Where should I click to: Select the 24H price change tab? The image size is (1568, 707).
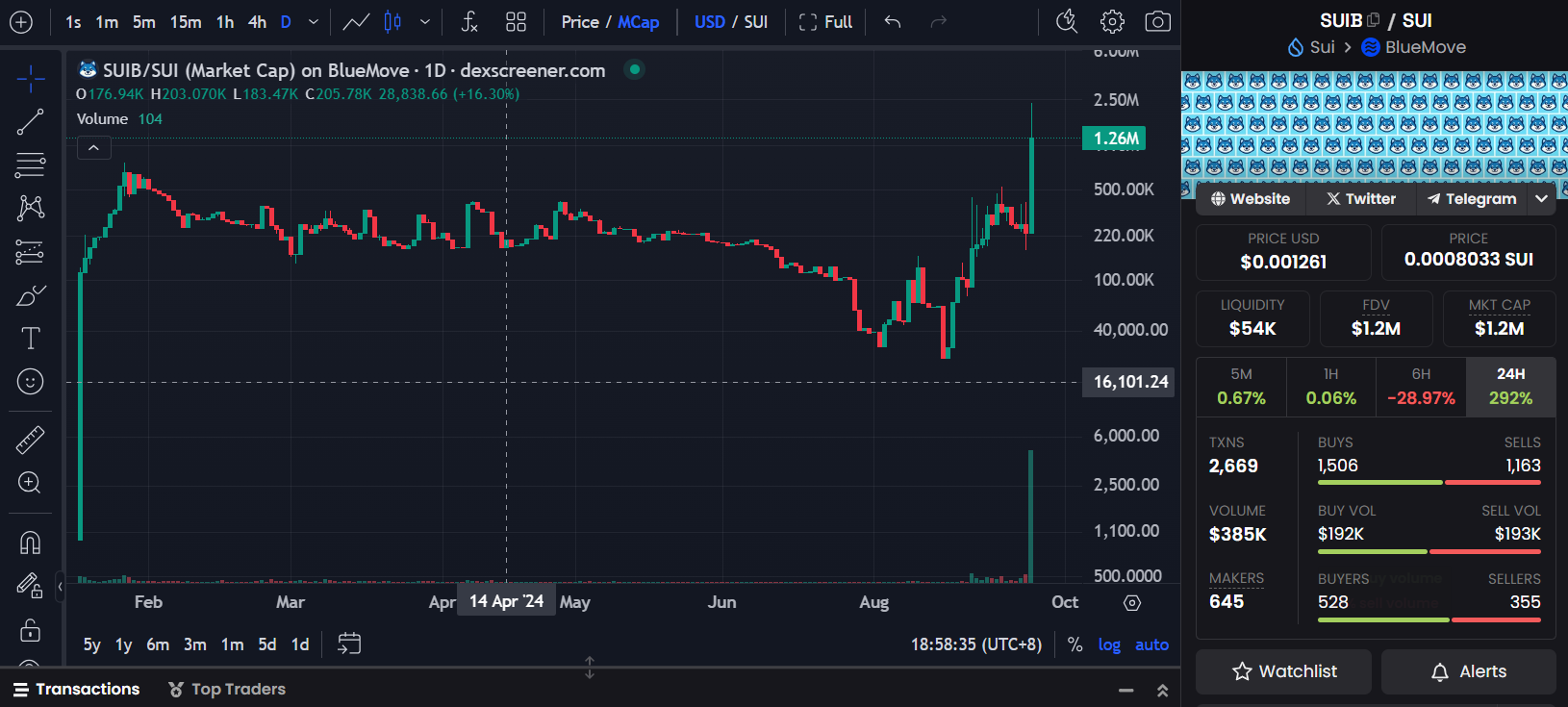[1510, 387]
